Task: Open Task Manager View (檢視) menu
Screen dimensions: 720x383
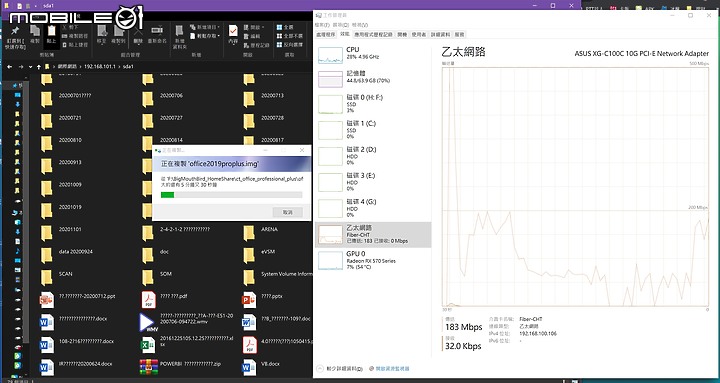Action: tap(360, 24)
